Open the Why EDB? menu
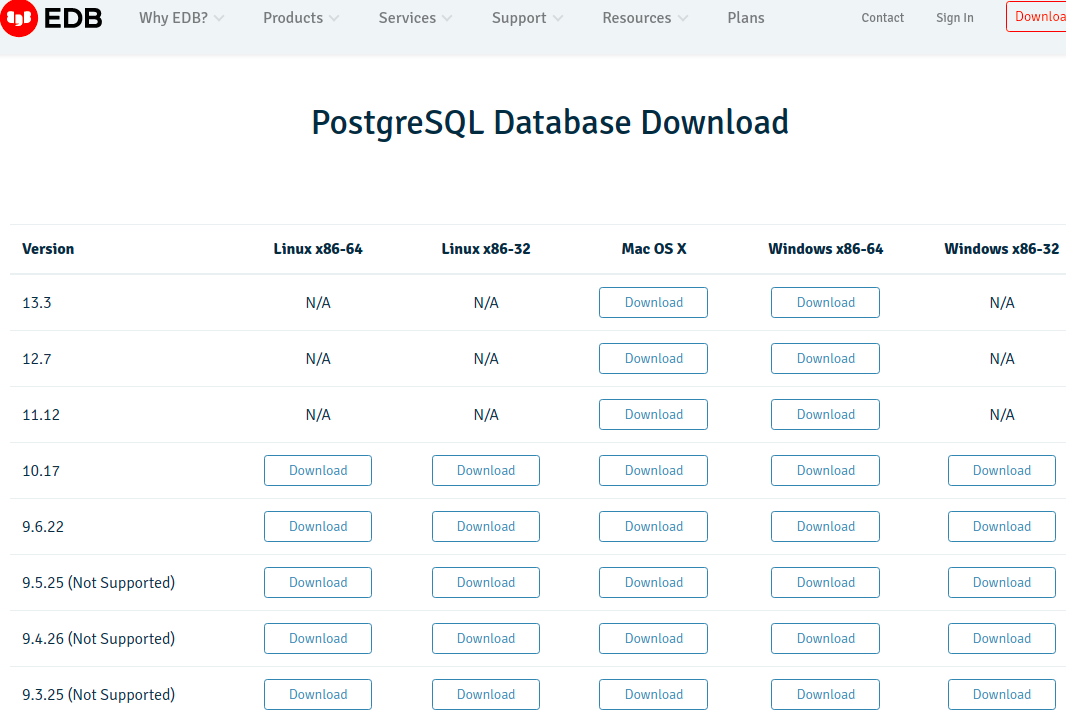The width and height of the screenshot is (1066, 714). point(182,18)
